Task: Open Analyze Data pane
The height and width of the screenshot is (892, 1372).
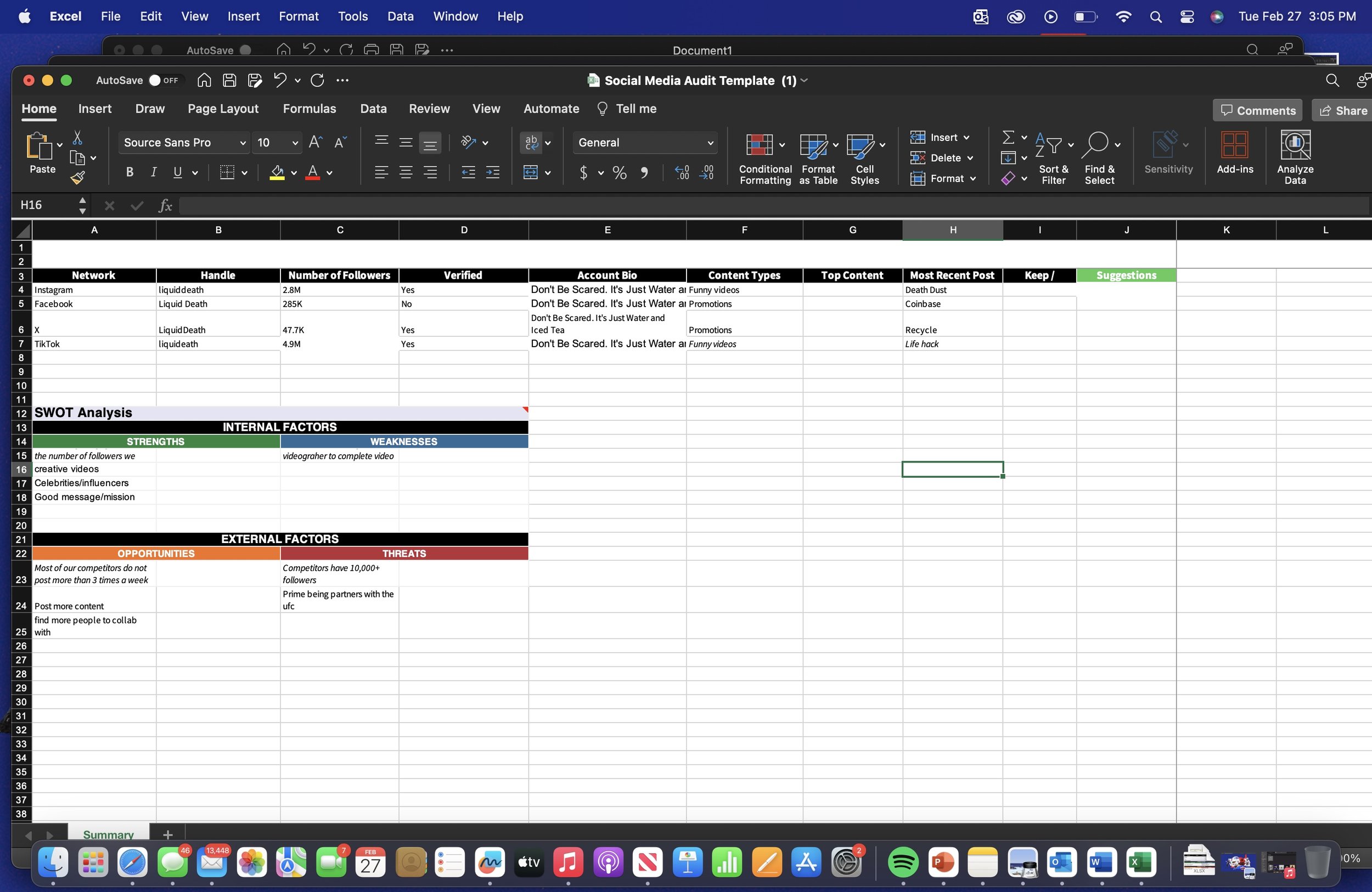Action: pyautogui.click(x=1295, y=157)
